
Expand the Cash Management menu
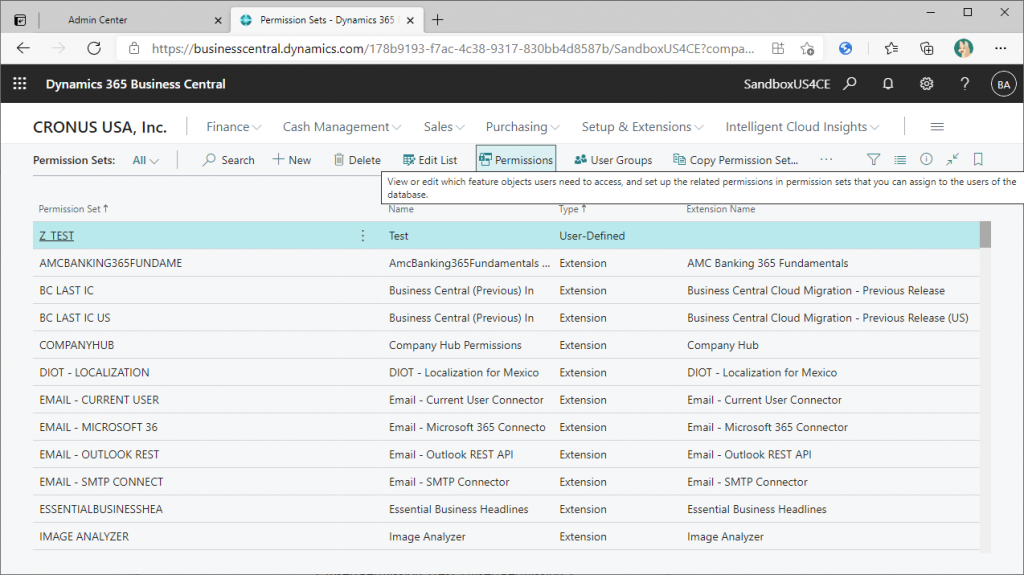tap(342, 127)
